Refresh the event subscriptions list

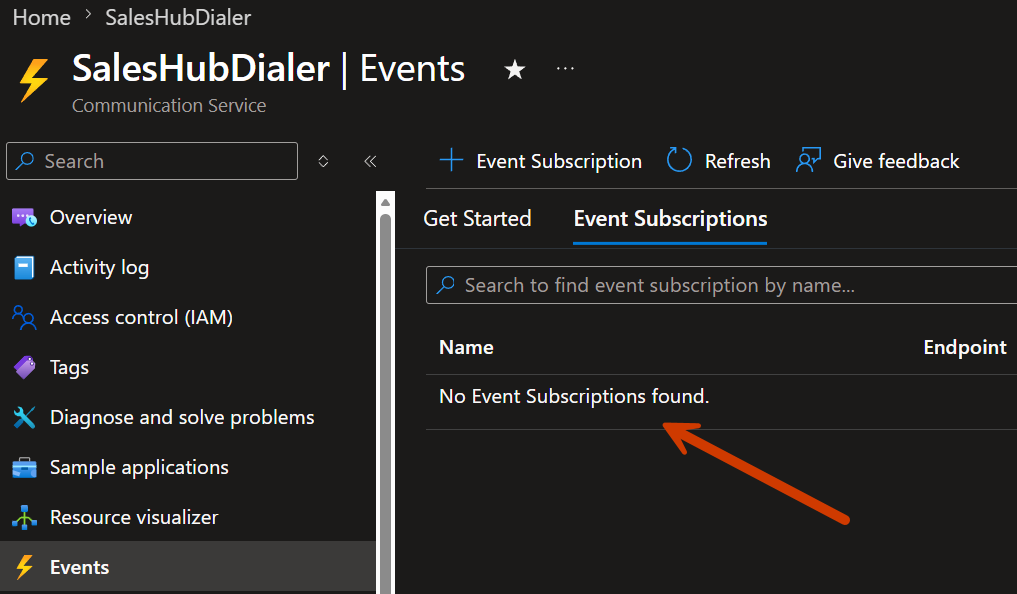(x=719, y=161)
